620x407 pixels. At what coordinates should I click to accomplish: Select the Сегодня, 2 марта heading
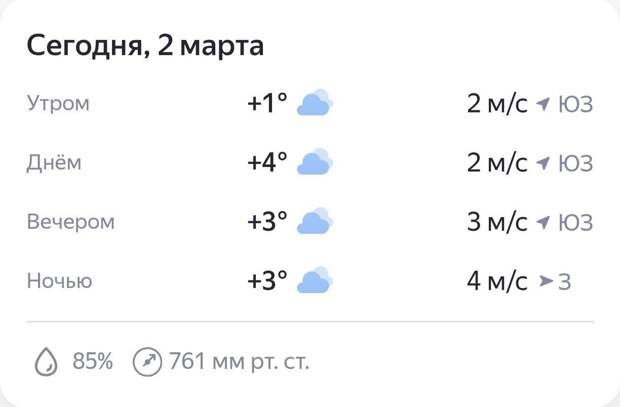[145, 46]
